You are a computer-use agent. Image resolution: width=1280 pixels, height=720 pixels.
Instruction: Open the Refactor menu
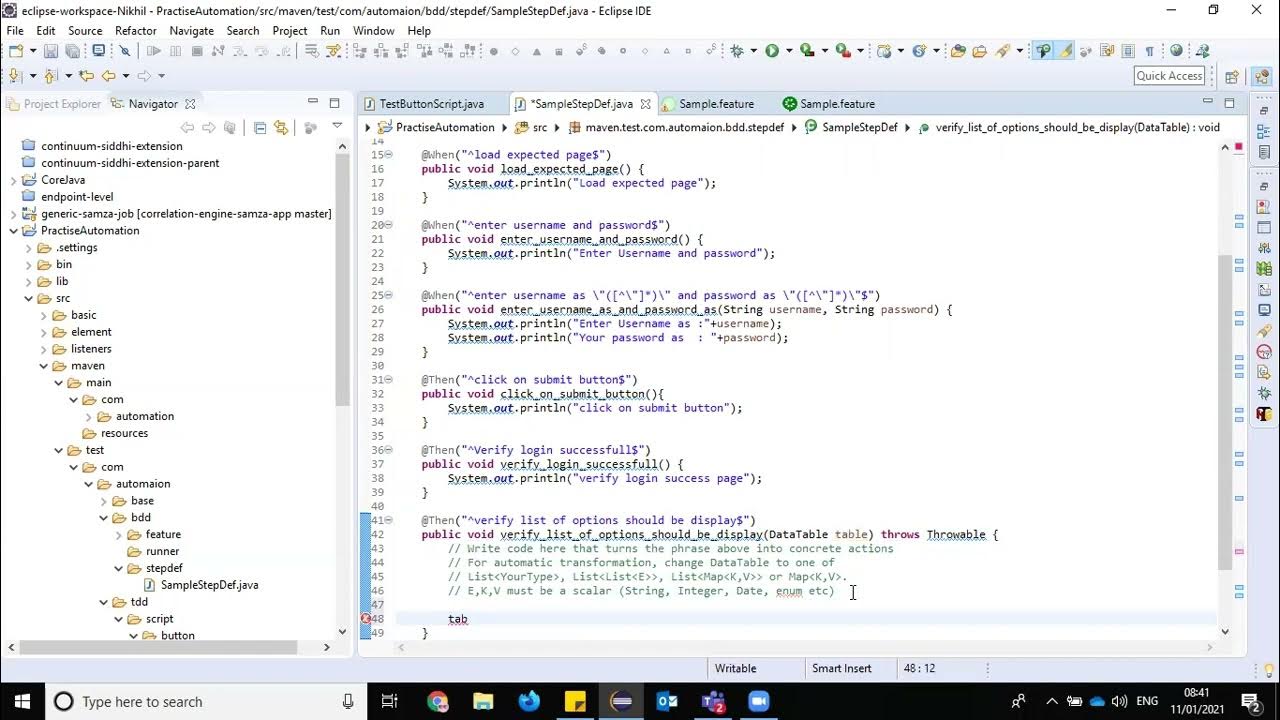click(x=135, y=31)
